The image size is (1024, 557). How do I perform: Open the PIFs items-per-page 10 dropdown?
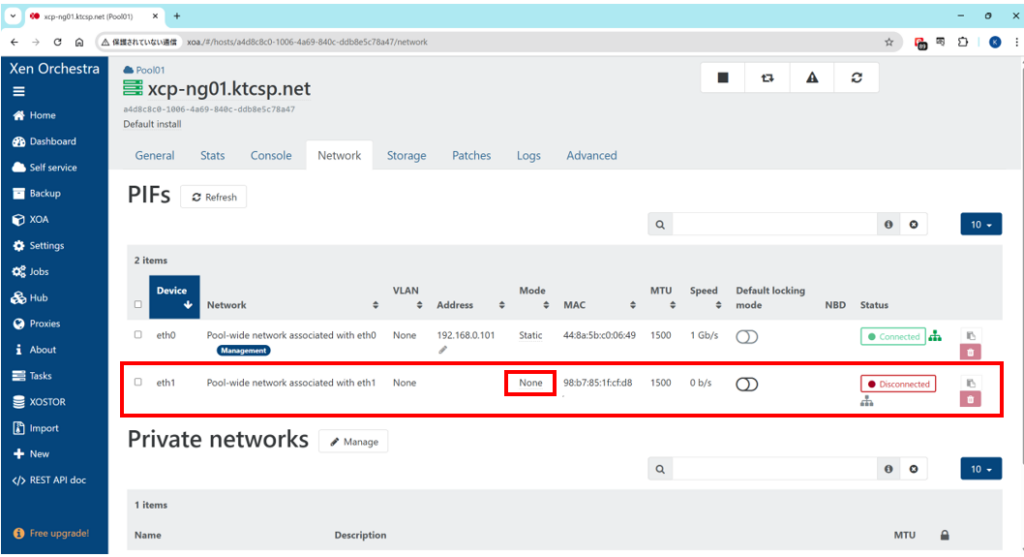(981, 225)
